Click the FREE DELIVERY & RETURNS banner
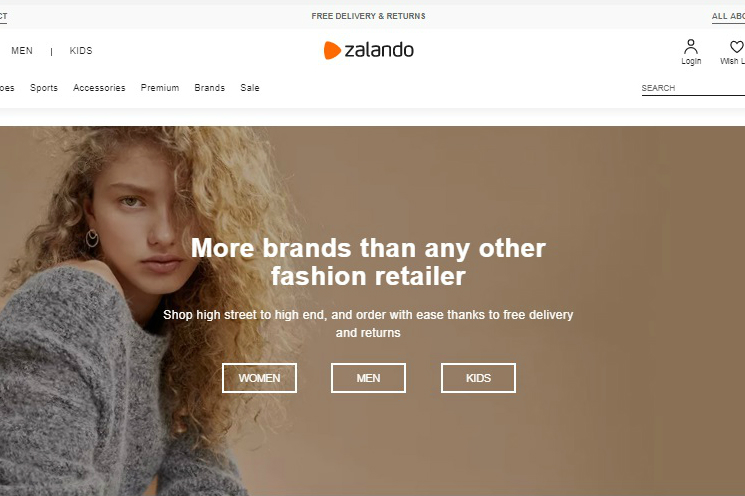The height and width of the screenshot is (496, 745). click(368, 16)
